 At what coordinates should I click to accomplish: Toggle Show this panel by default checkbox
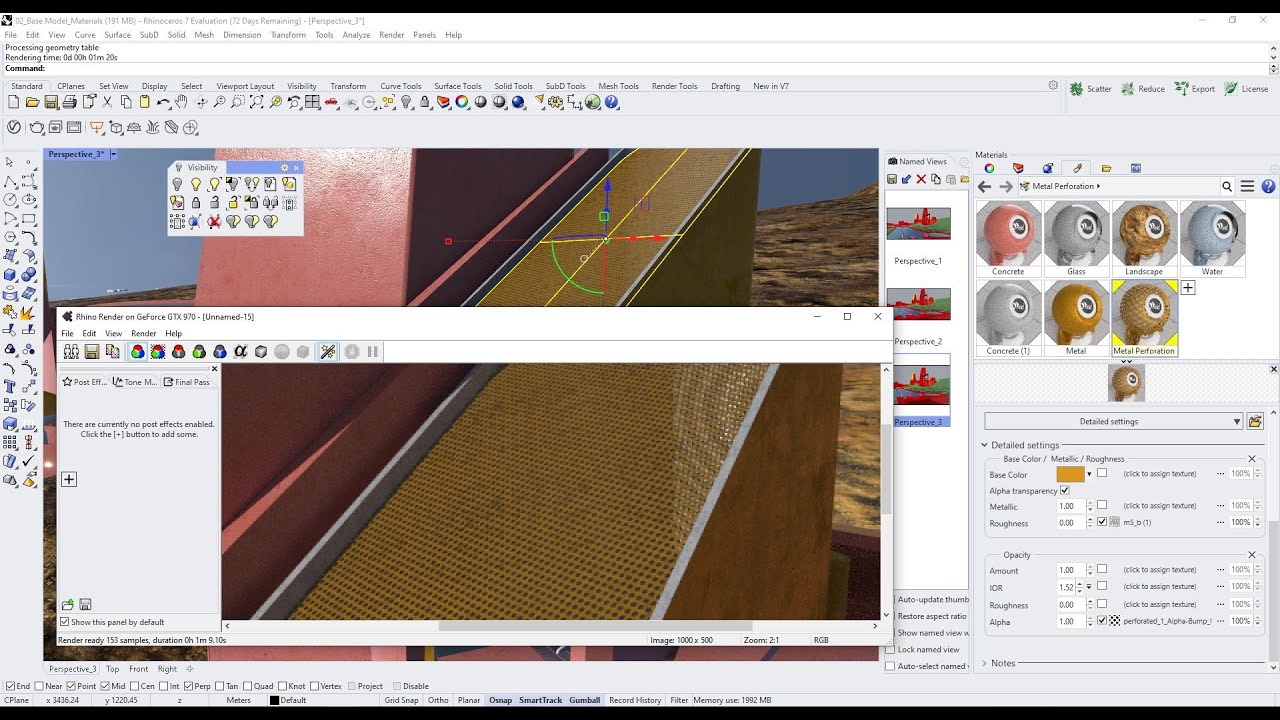point(65,622)
